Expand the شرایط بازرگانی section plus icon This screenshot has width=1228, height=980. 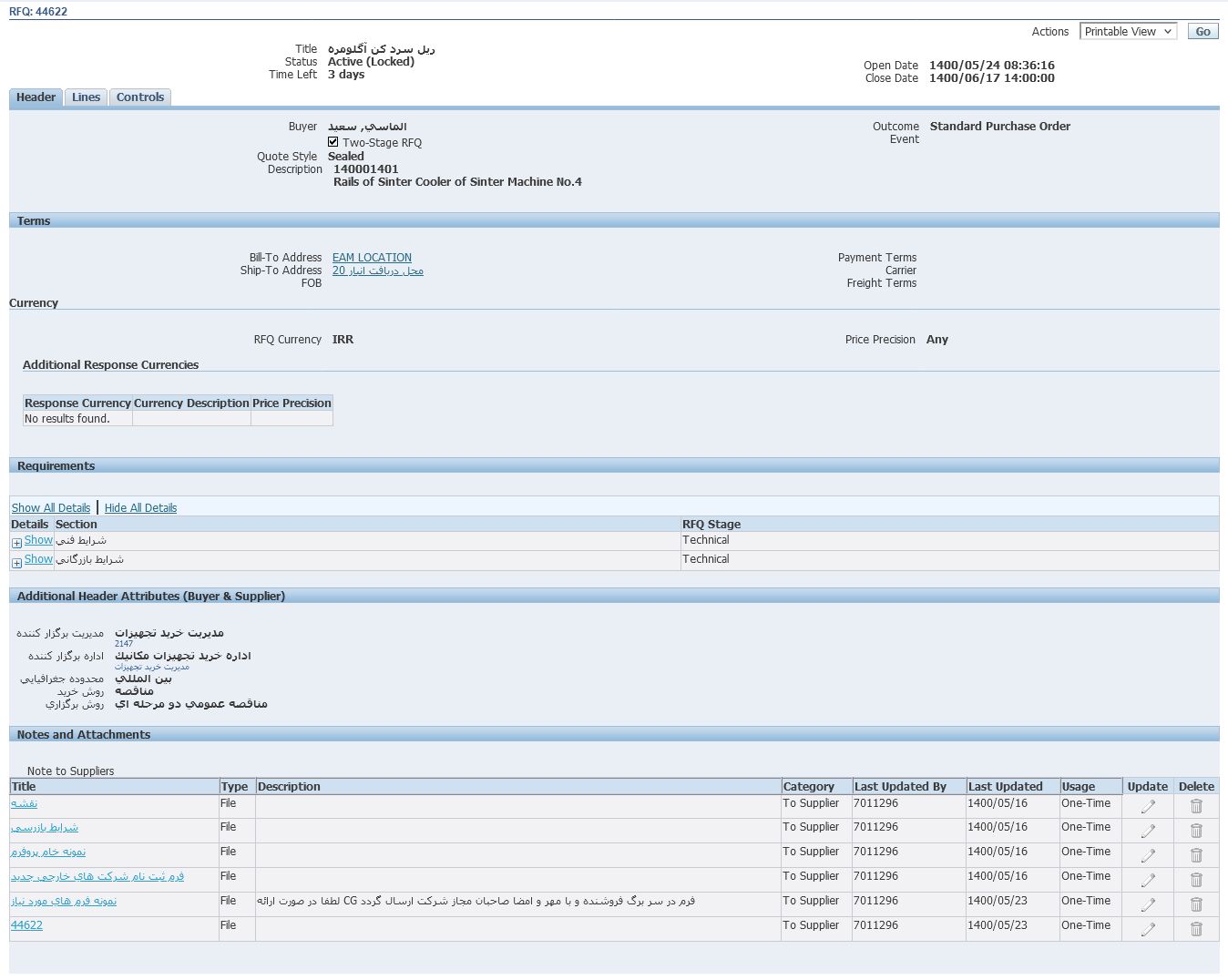16,563
